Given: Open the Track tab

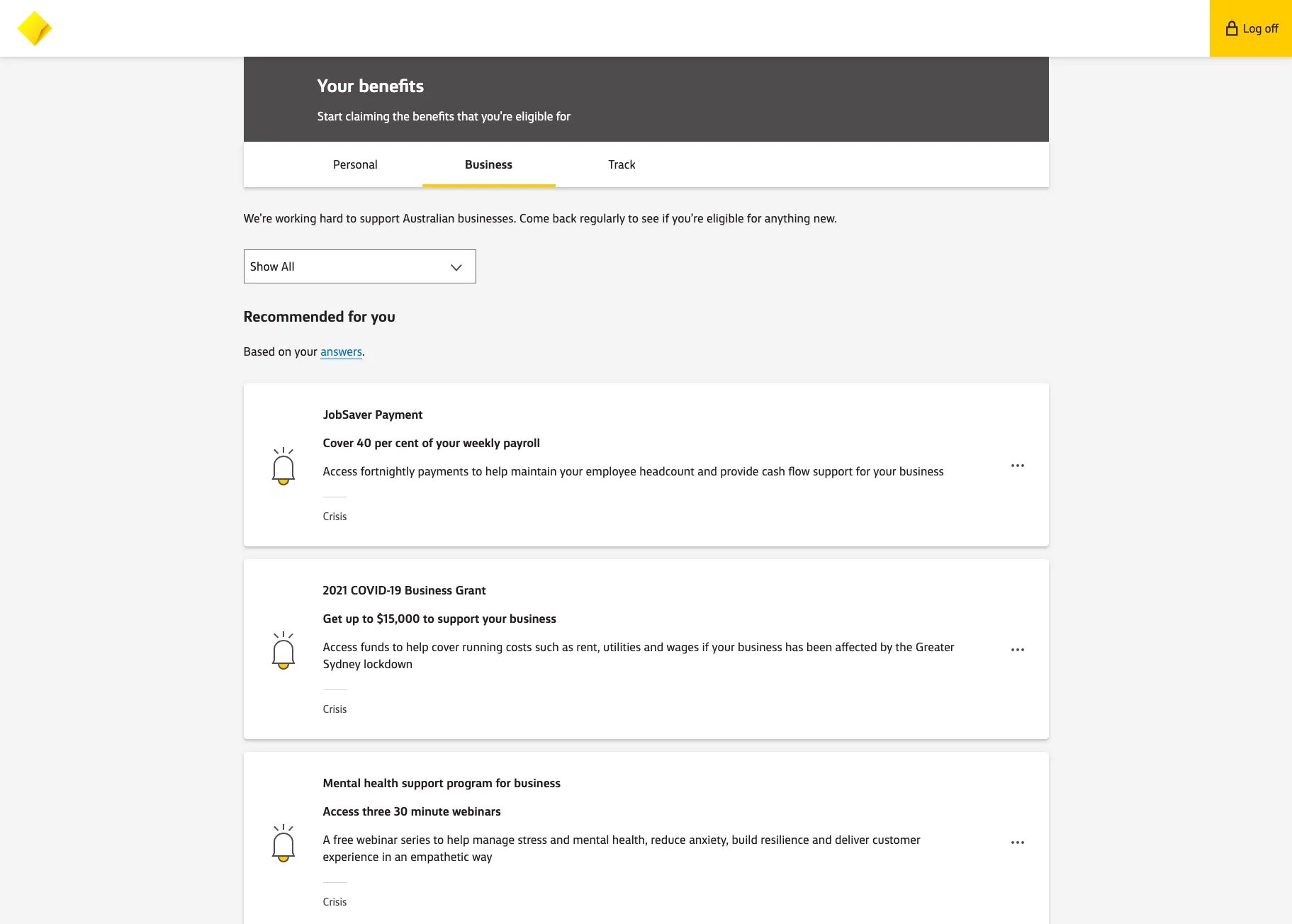Looking at the screenshot, I should (622, 164).
